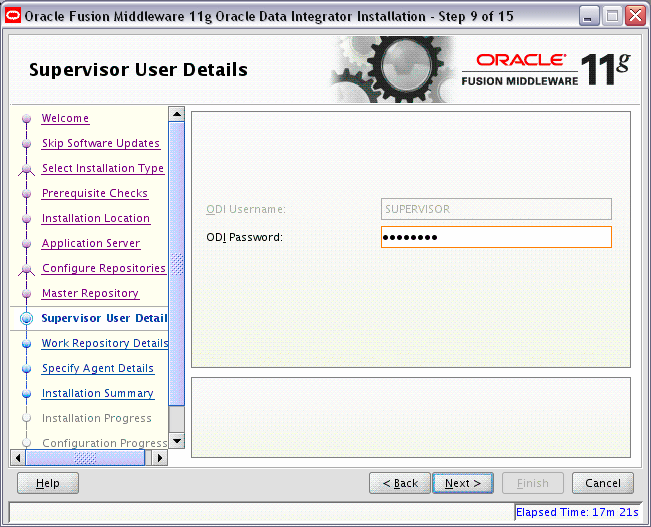The width and height of the screenshot is (651, 527).
Task: Click the disabled ODI Username field
Action: (x=496, y=209)
